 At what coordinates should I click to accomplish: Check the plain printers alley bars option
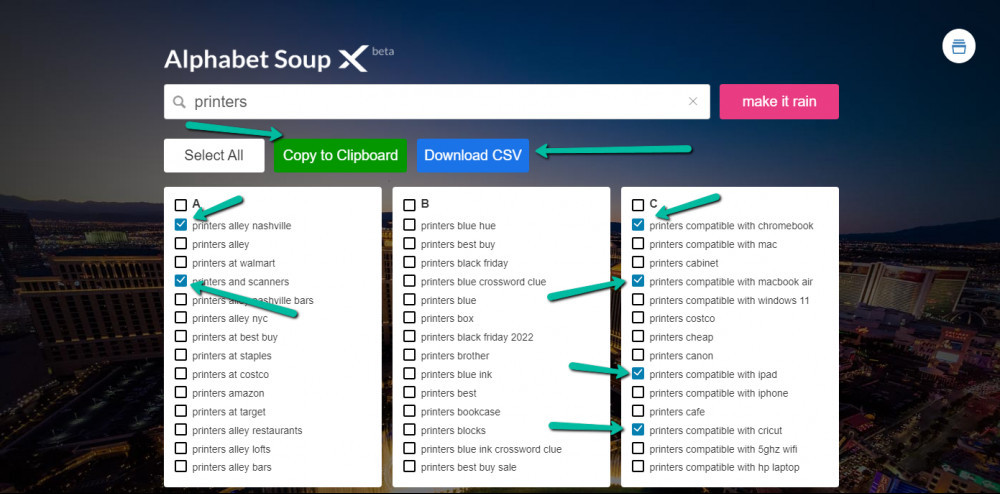180,467
